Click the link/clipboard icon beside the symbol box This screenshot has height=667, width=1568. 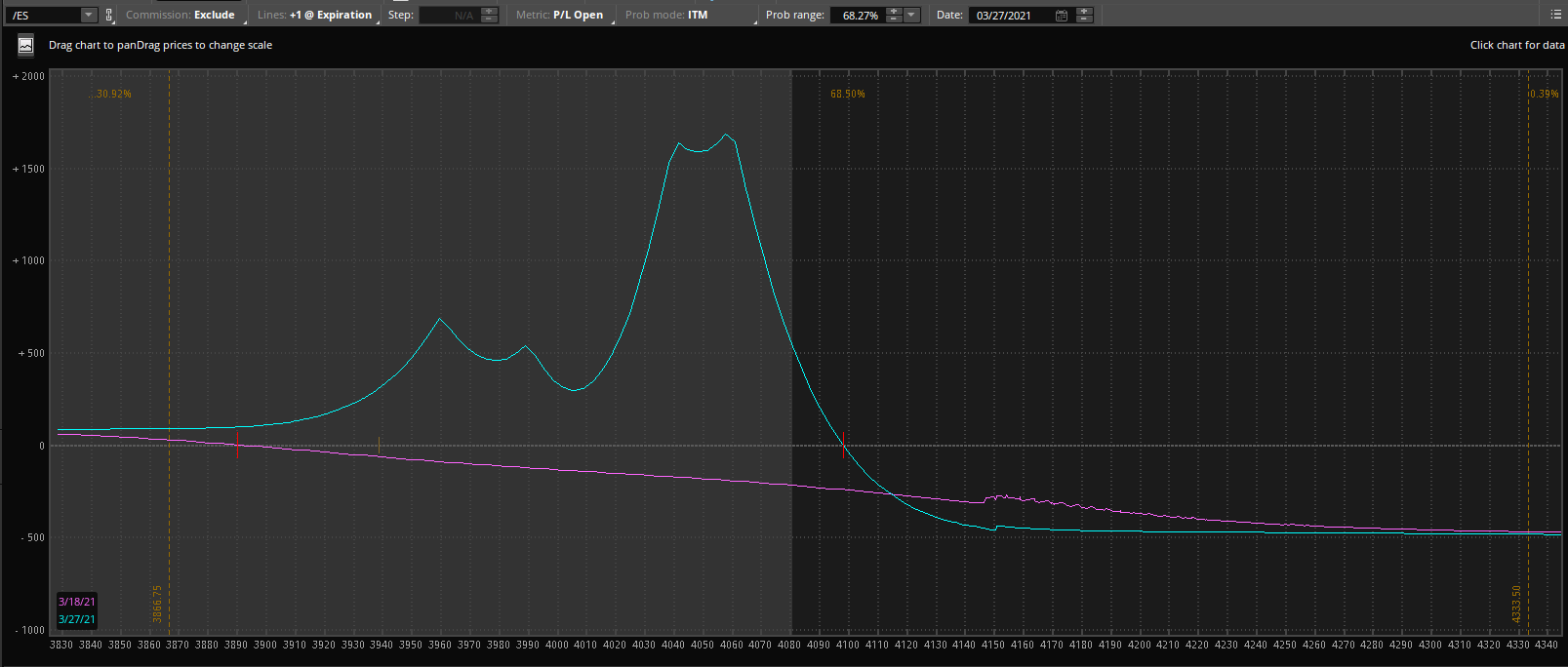108,15
